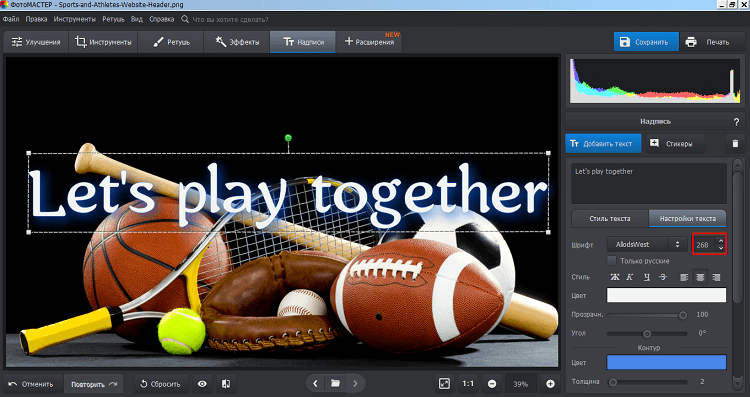Zoom in with the plus icon

[x=550, y=384]
